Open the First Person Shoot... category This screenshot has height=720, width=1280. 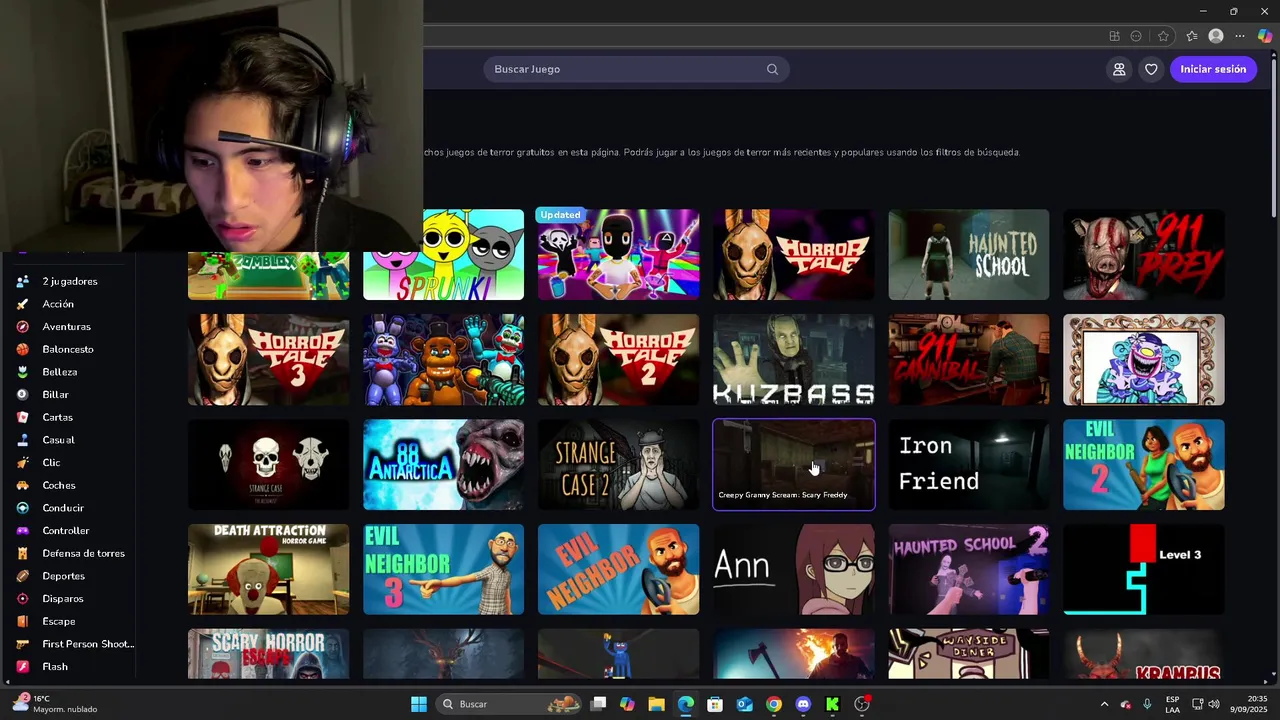point(88,644)
